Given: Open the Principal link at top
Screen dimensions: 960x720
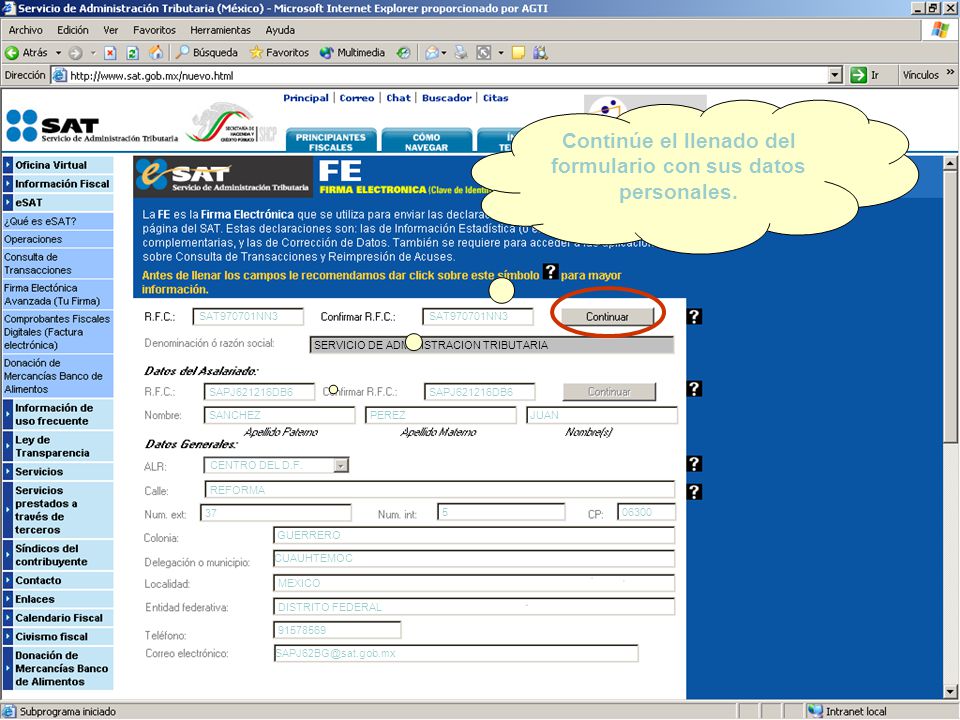Looking at the screenshot, I should 306,98.
